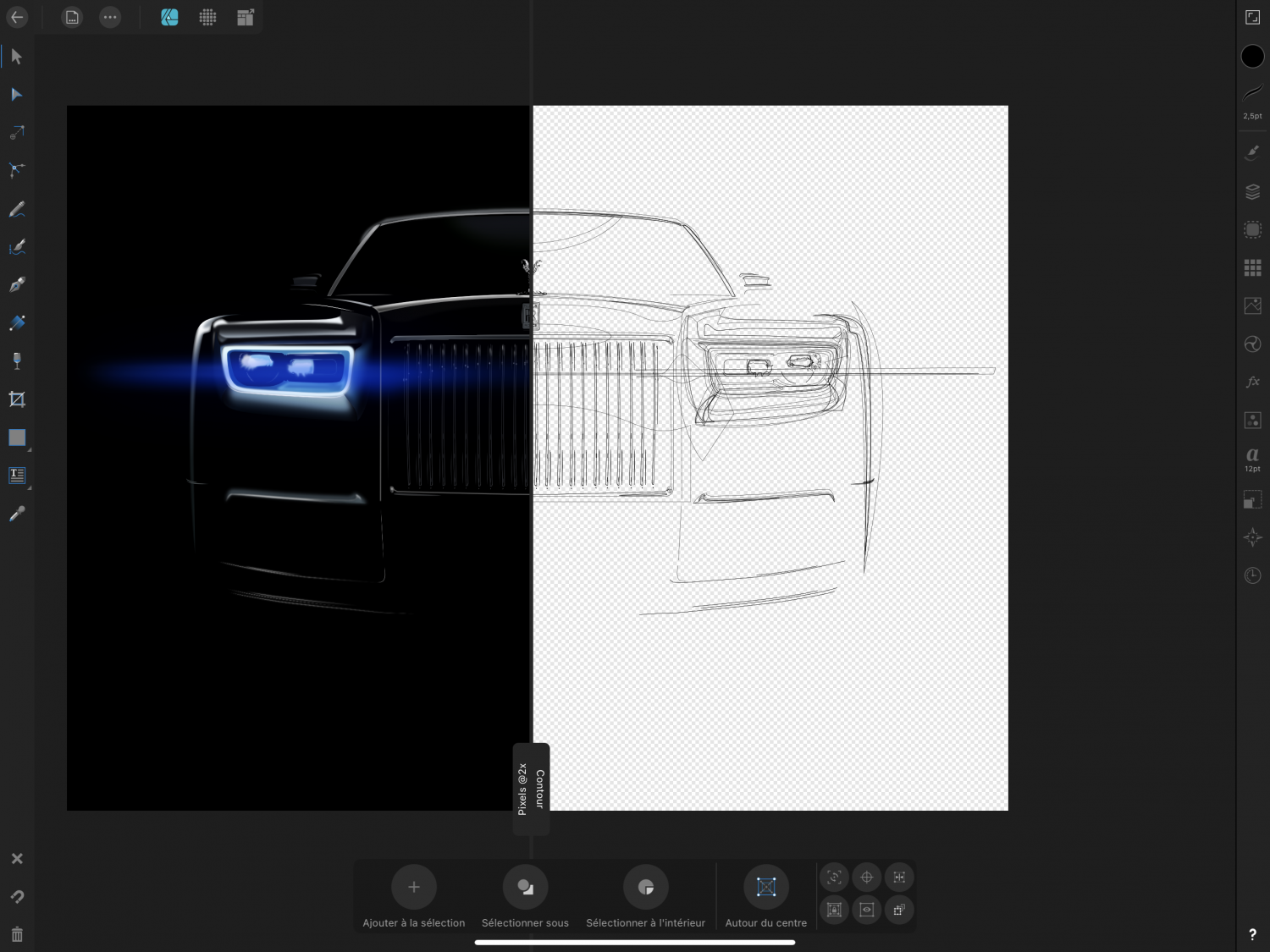Select the Pen tool
The height and width of the screenshot is (952, 1270).
click(x=16, y=284)
